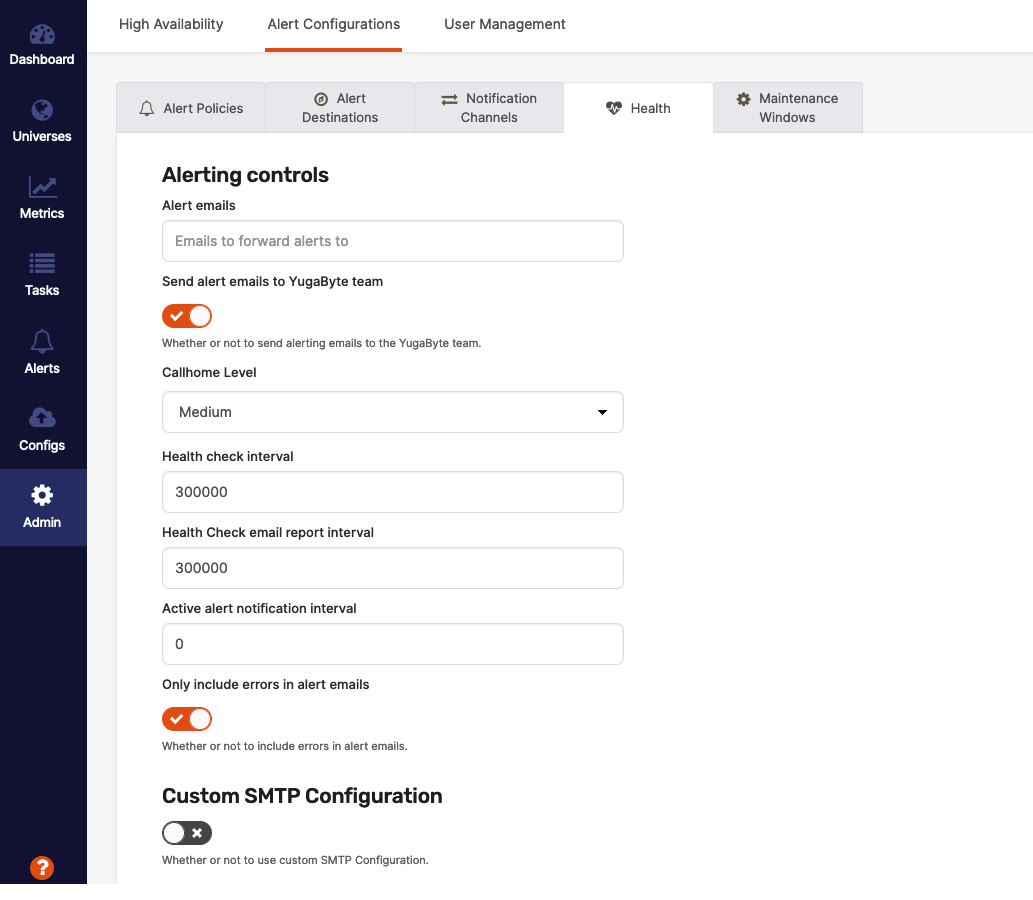Go to the High Availability section
Viewport: 1033px width, 900px height.
tap(171, 24)
